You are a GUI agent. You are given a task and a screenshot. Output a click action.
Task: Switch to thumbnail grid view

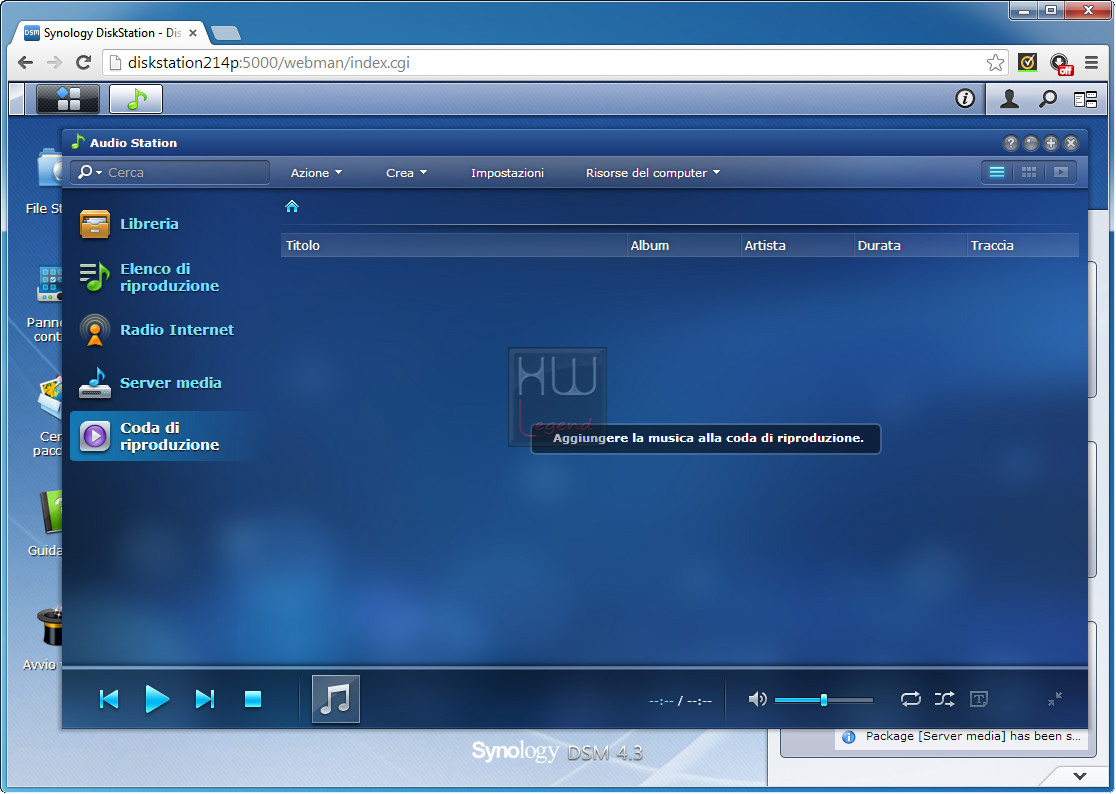click(x=1028, y=172)
